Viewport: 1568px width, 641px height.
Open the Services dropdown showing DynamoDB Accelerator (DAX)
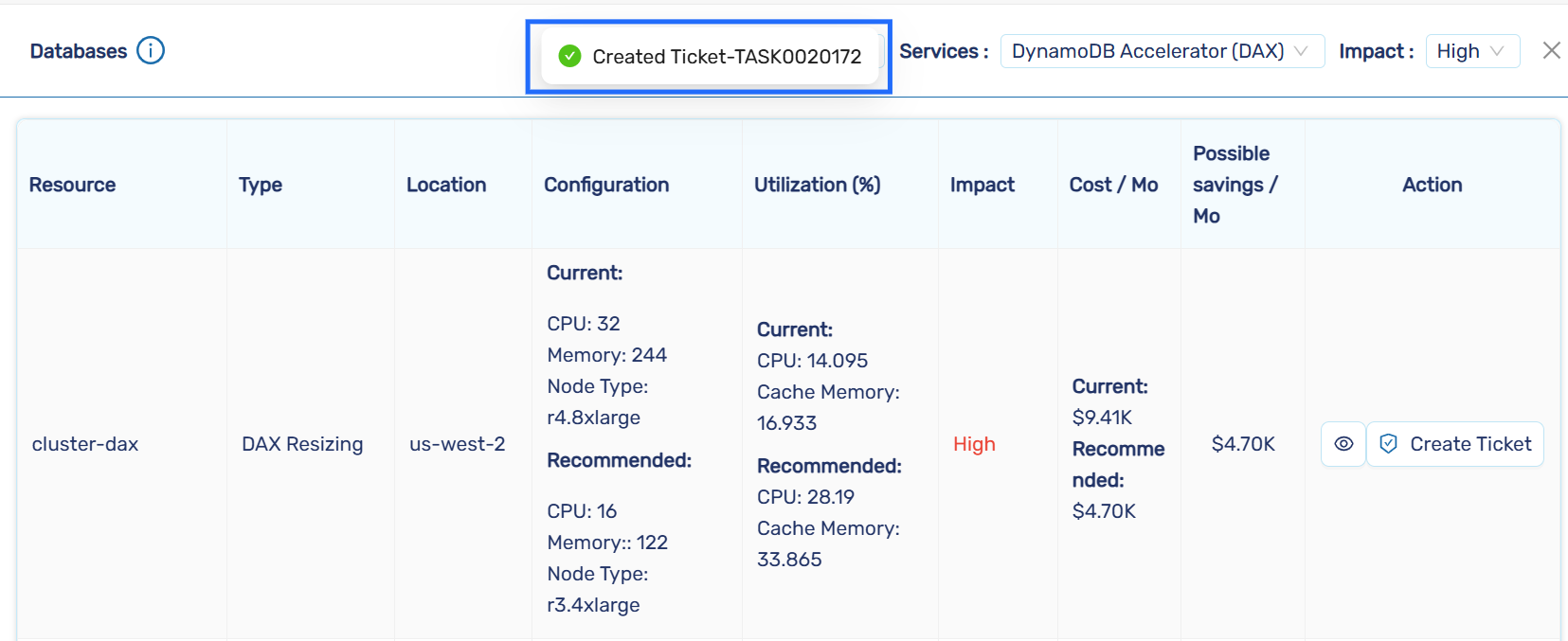[x=1147, y=51]
